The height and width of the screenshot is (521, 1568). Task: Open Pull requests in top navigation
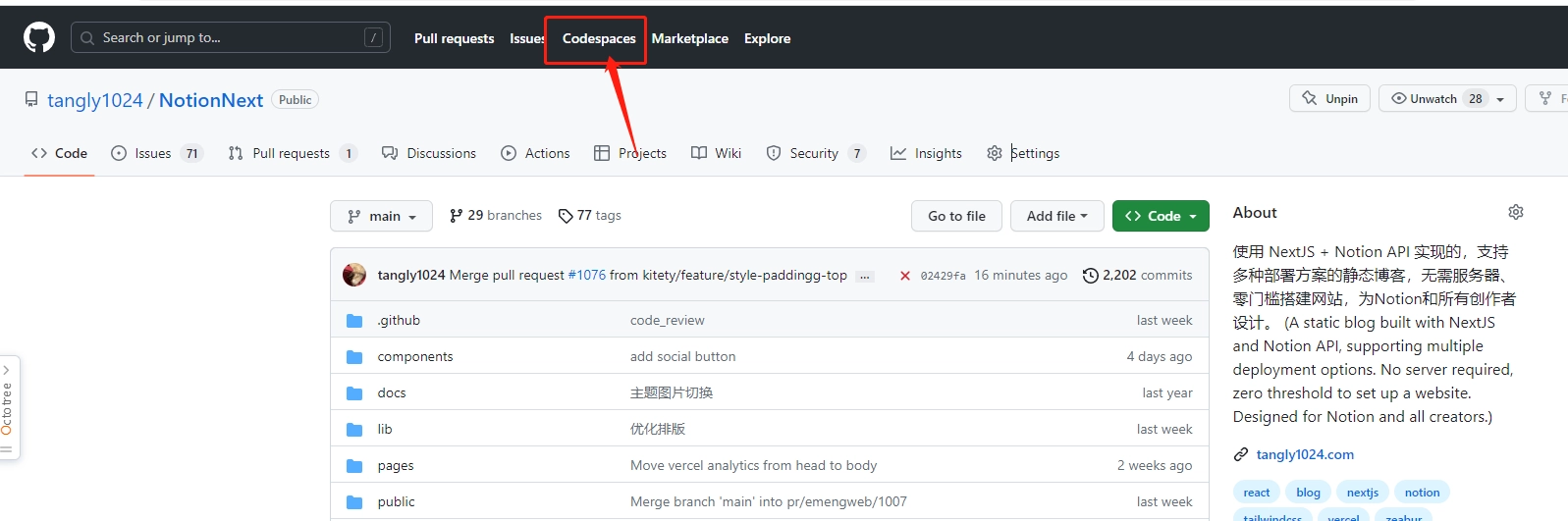[454, 38]
